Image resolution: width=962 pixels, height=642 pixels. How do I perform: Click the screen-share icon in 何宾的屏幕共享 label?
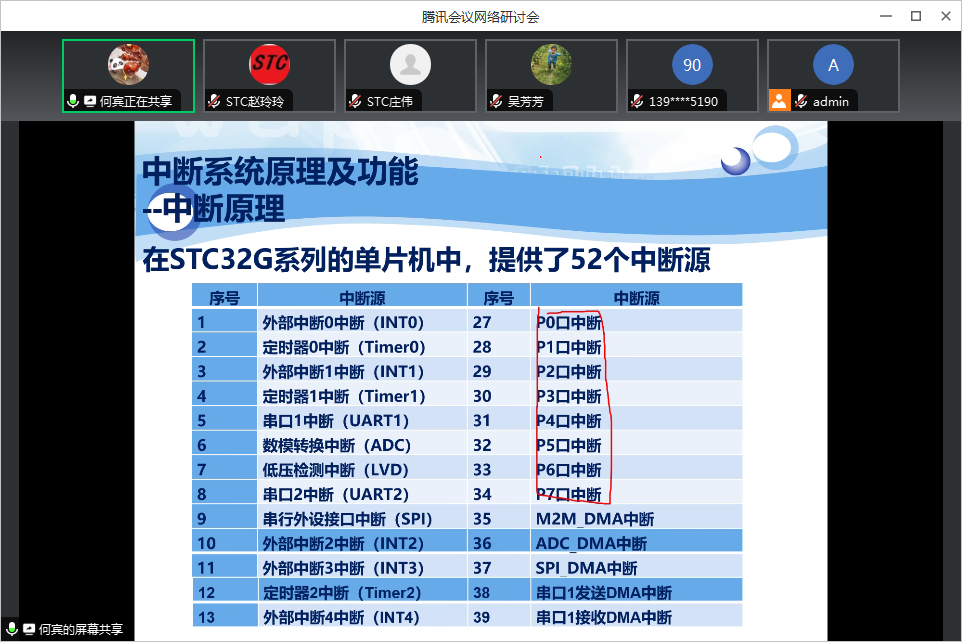29,629
